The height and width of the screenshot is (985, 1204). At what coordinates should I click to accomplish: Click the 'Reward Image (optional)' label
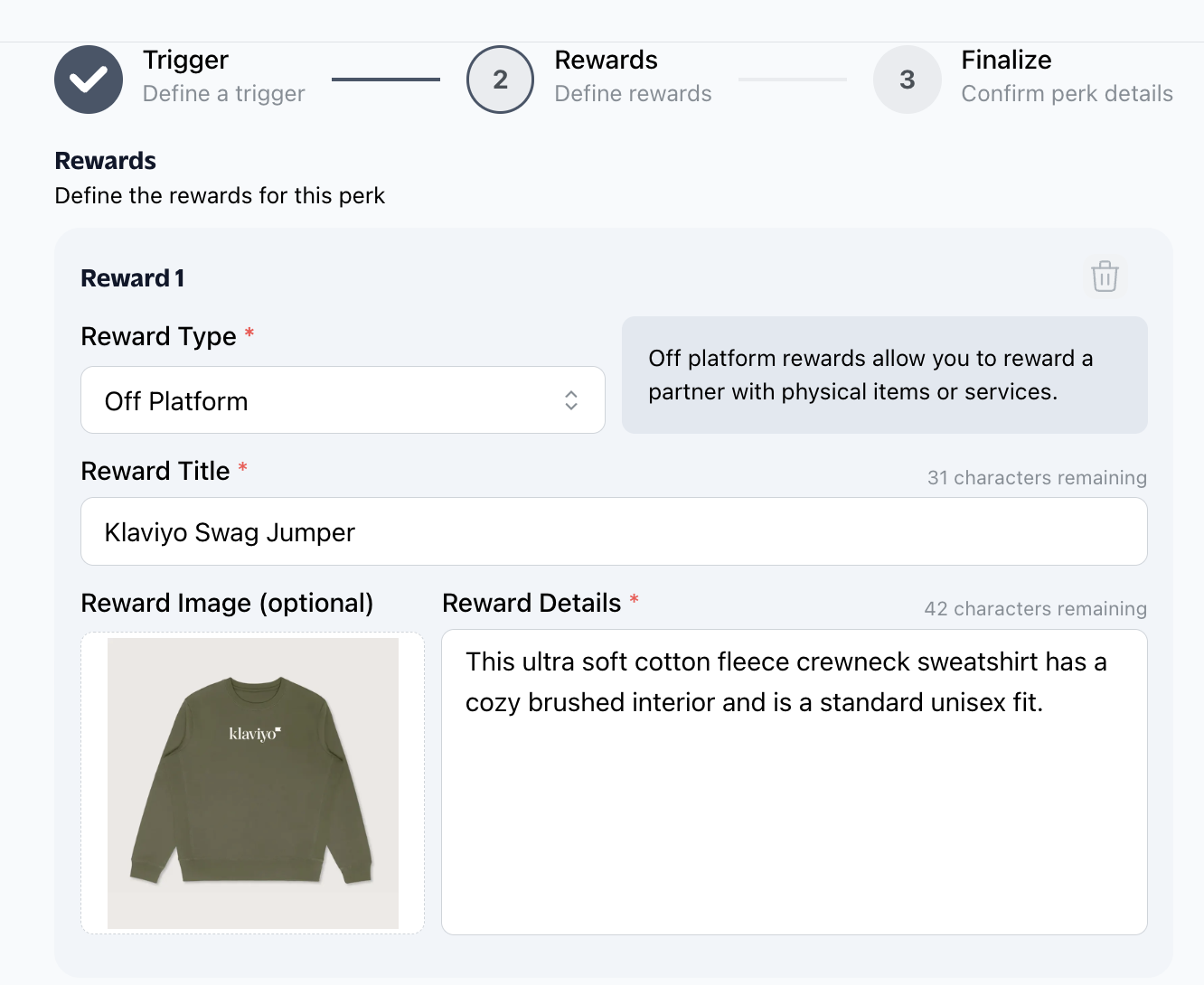click(x=227, y=603)
